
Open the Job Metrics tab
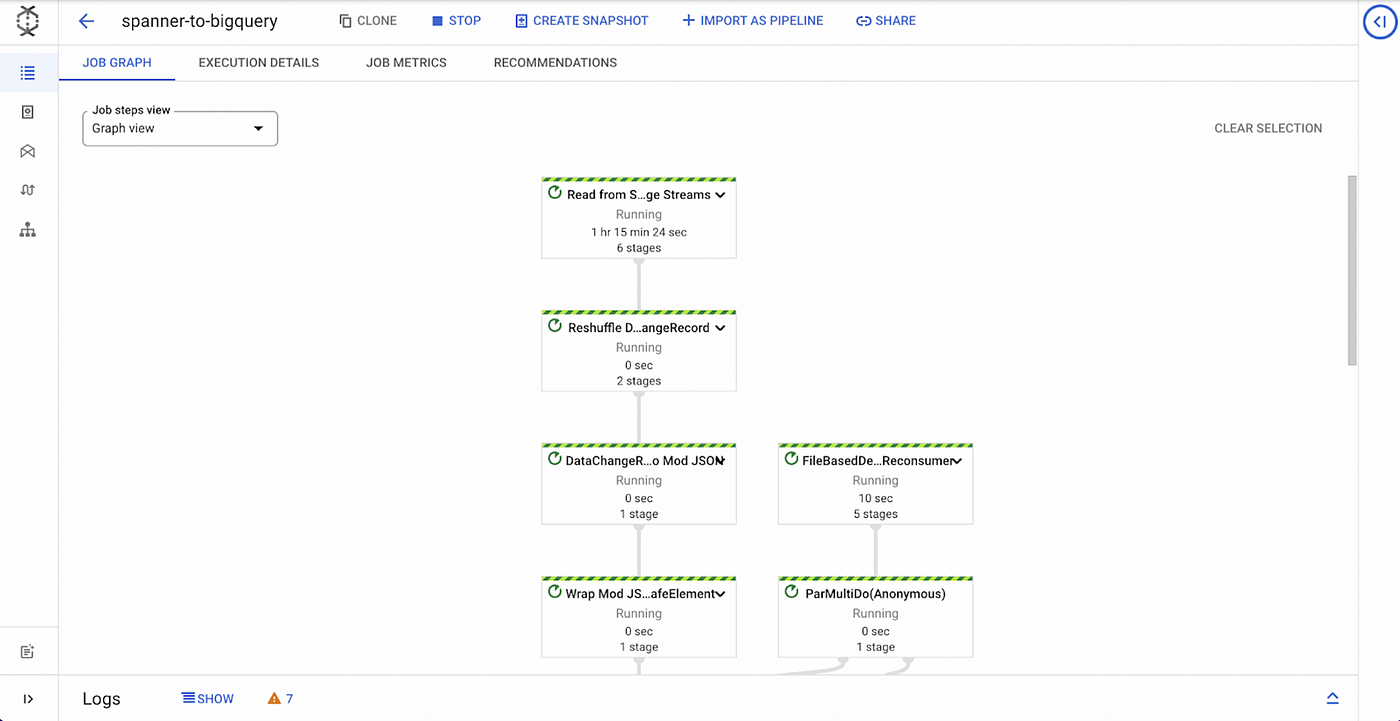tap(406, 62)
